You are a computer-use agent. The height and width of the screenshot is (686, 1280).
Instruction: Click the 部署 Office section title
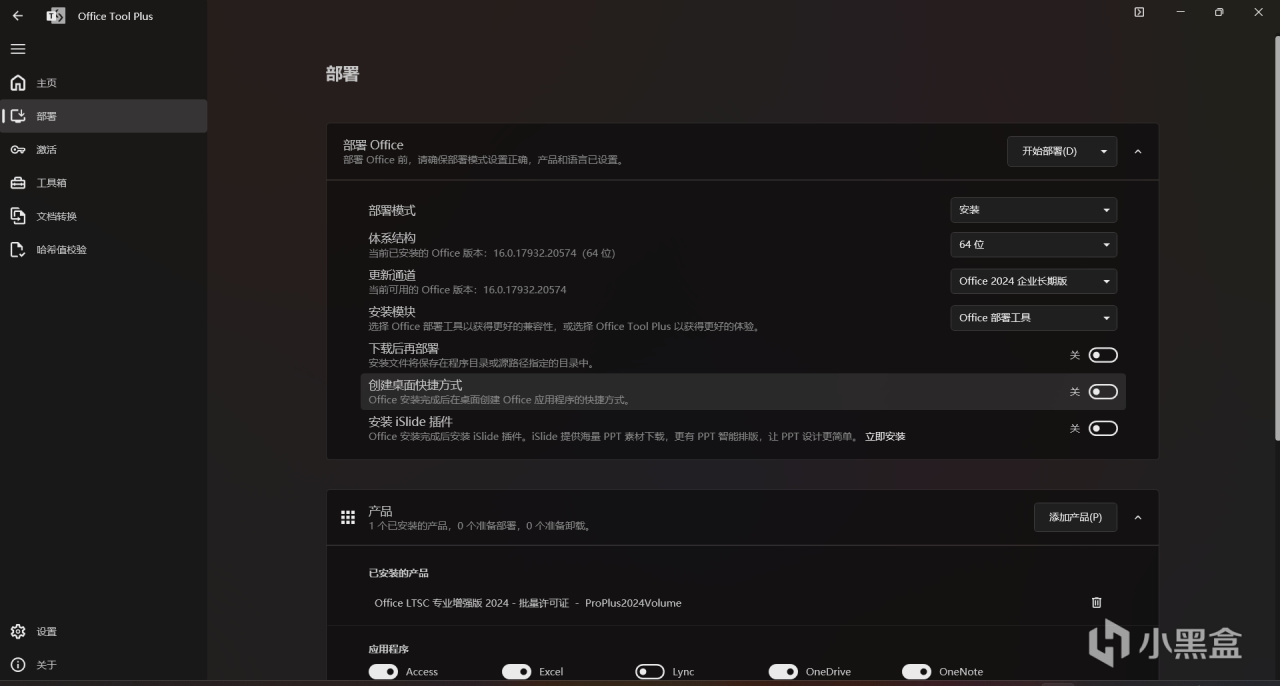point(373,145)
